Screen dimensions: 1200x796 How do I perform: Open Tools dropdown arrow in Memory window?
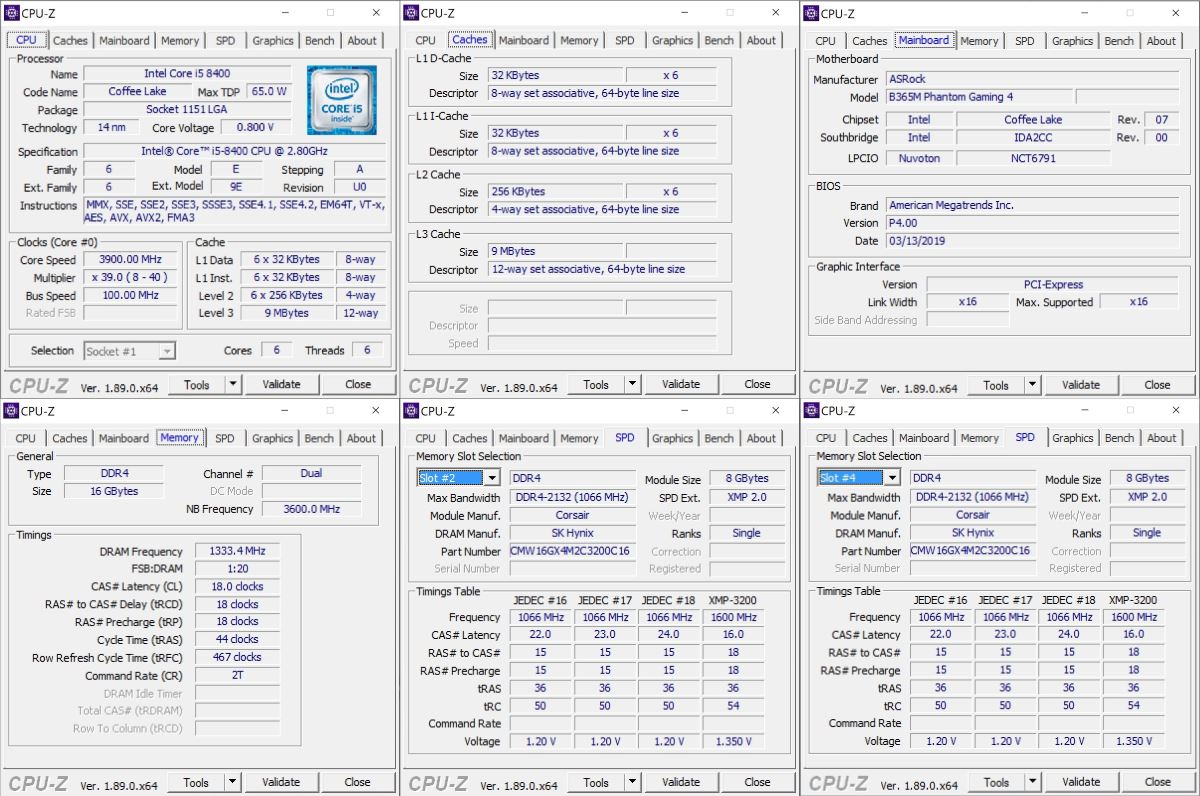point(233,782)
